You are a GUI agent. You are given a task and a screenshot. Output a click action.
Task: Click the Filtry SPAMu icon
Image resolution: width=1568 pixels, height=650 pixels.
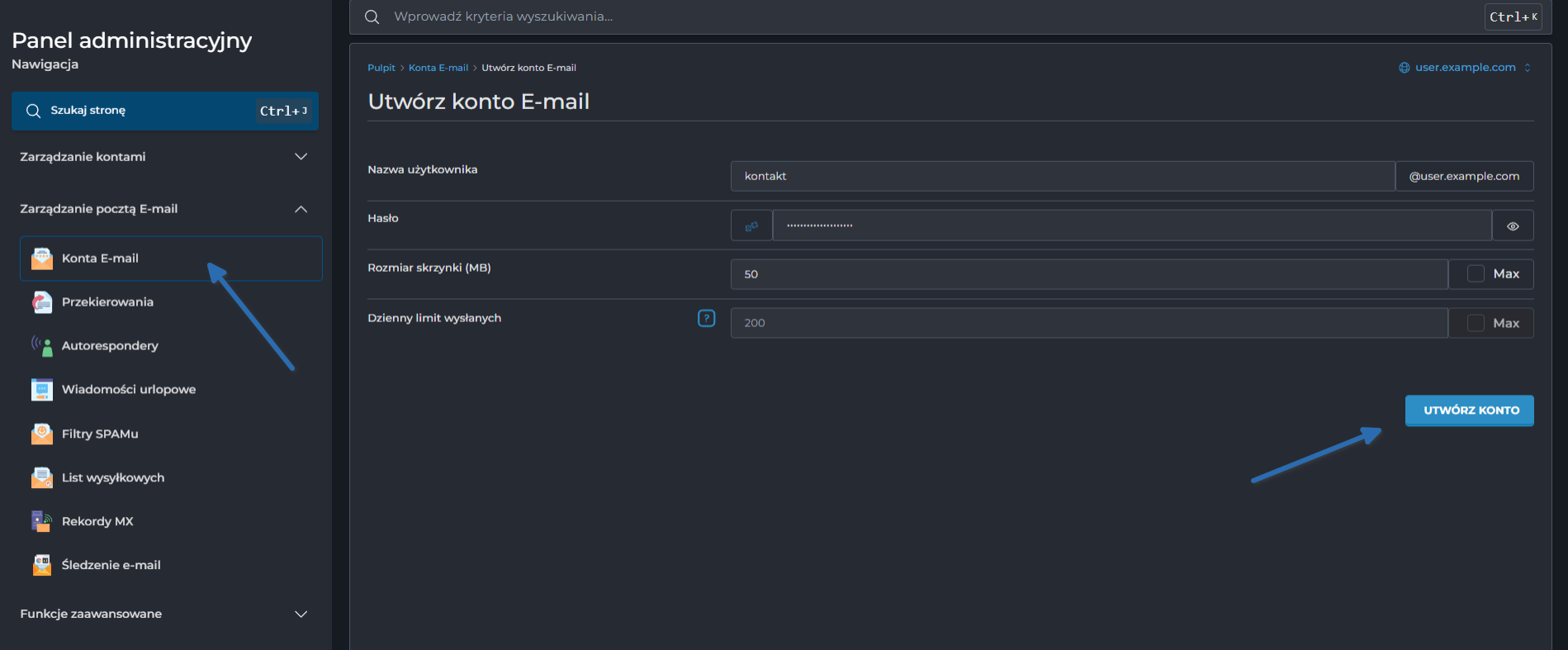tap(41, 434)
